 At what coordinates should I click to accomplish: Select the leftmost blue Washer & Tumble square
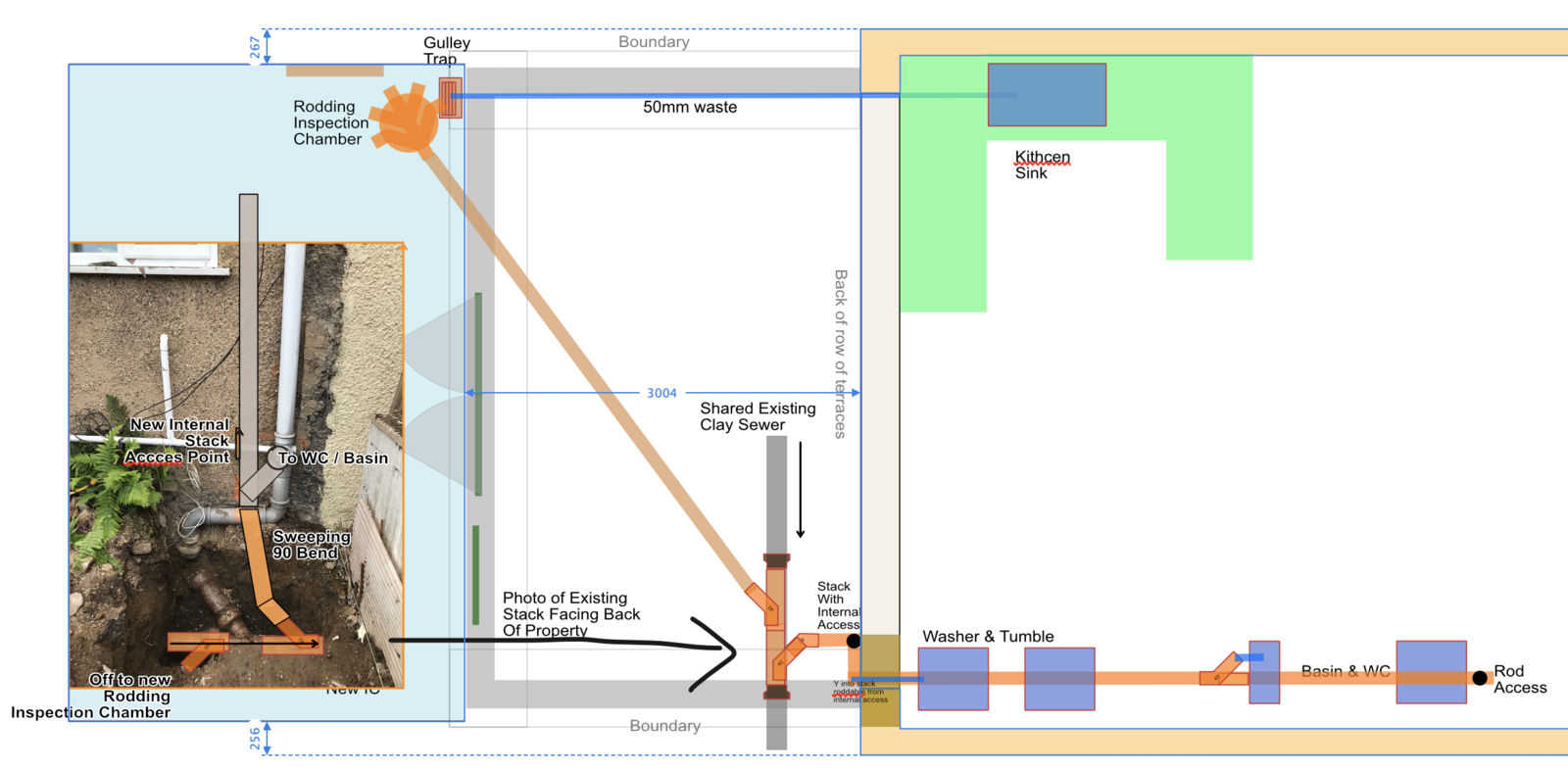click(953, 678)
